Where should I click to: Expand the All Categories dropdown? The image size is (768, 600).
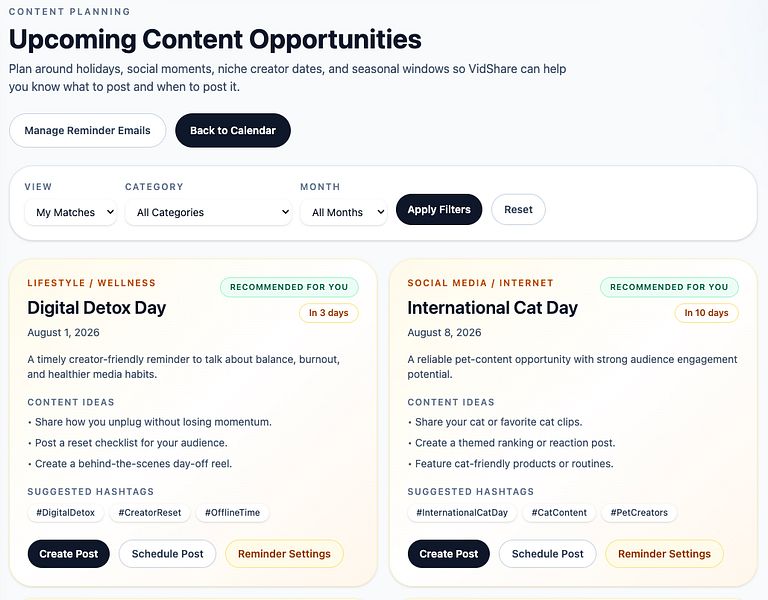coord(209,212)
